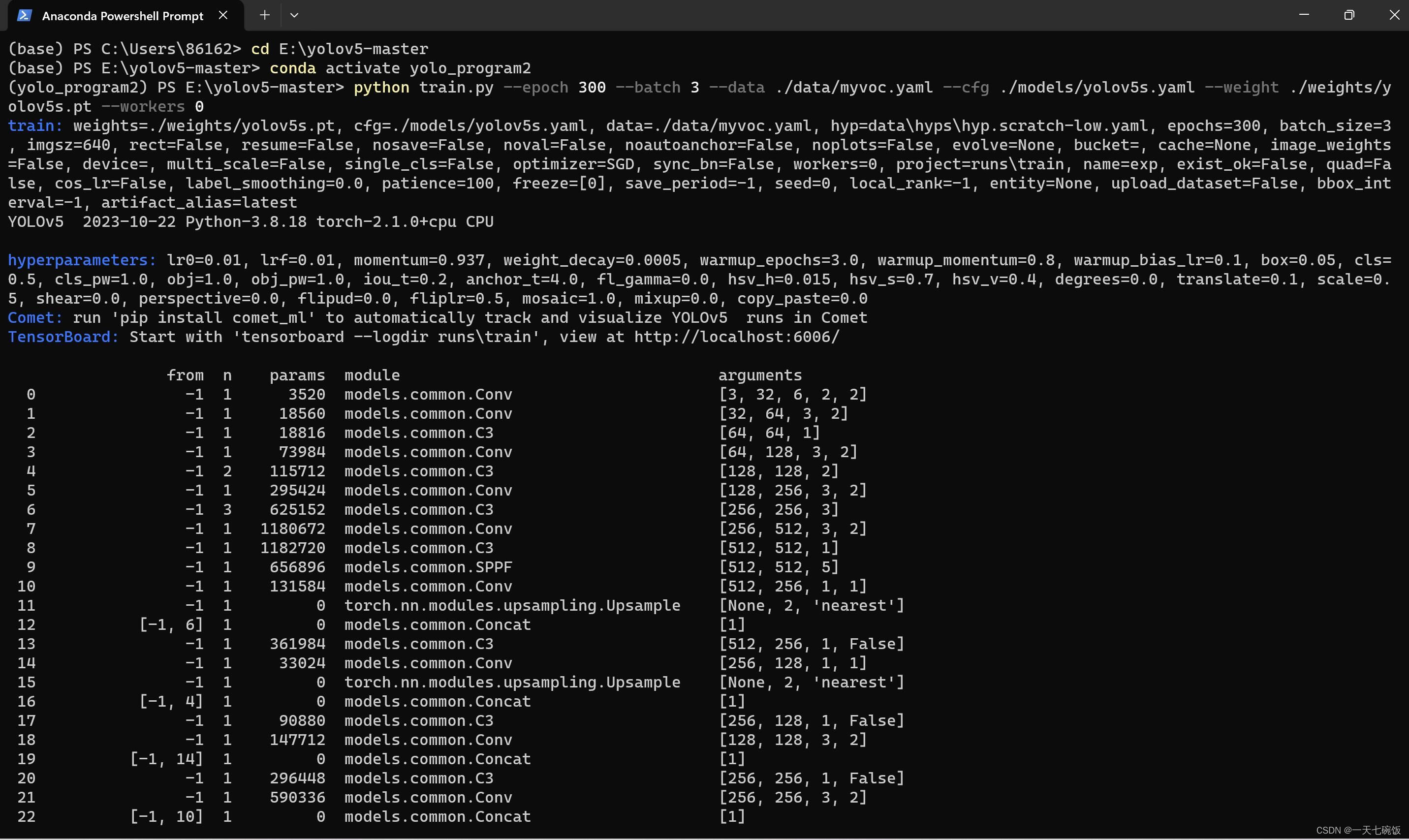
Task: Expand the new tab profile dropdown chevron
Action: [294, 15]
